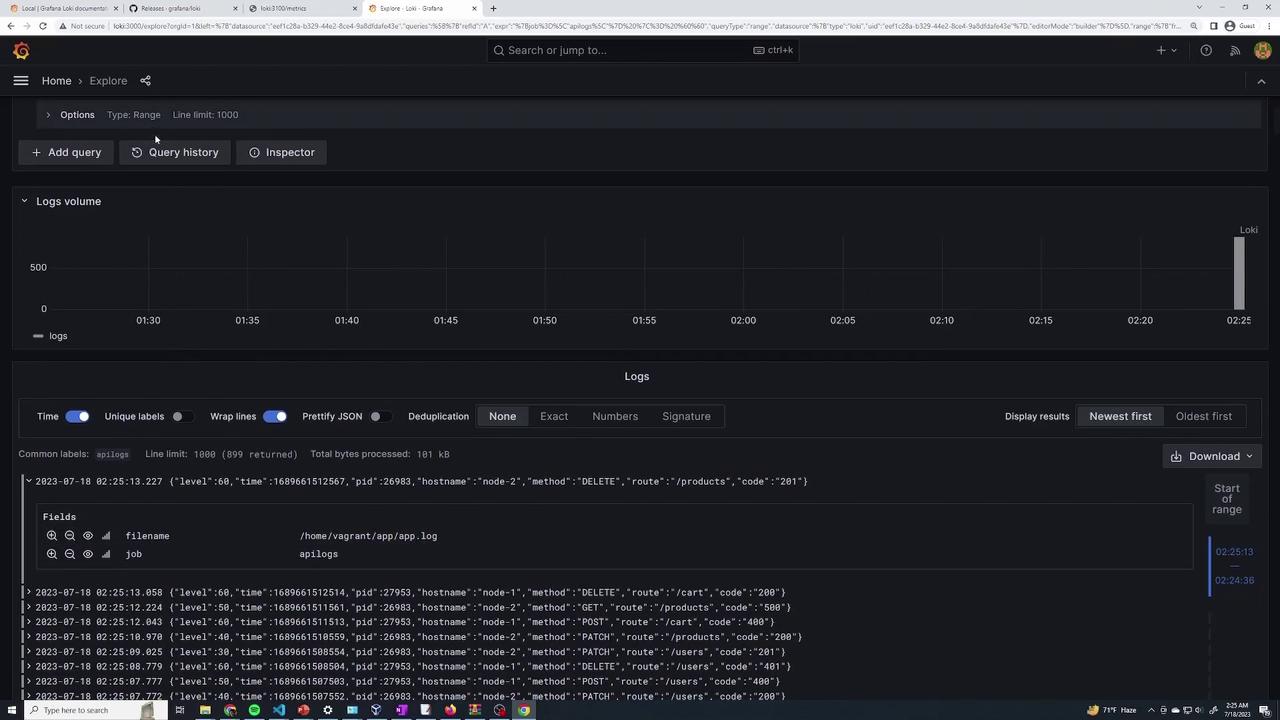Switch display results to Oldest first
The width and height of the screenshot is (1280, 720).
1203,416
